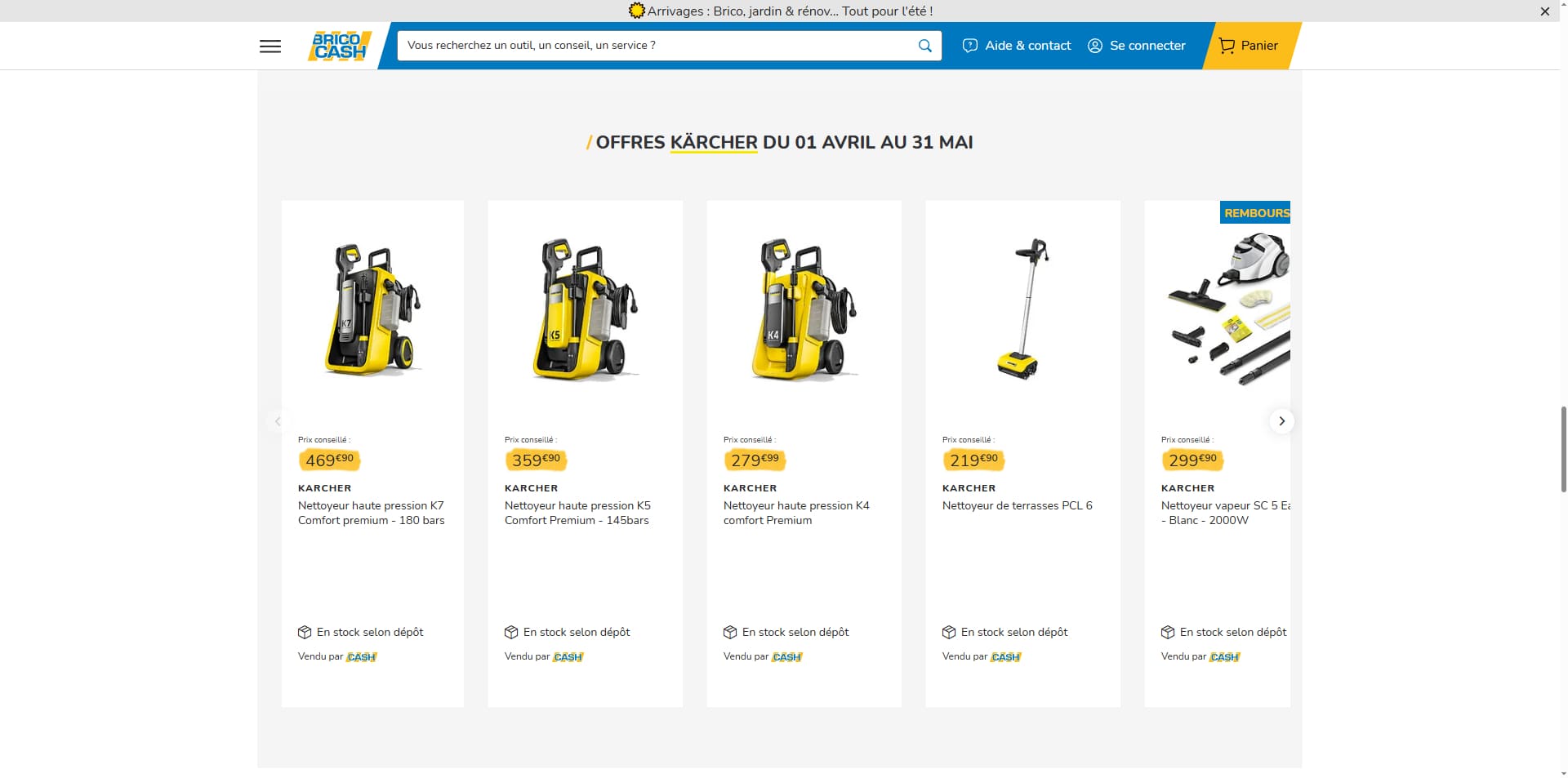Click the 469€90 price tag
Viewport: 1568px width, 778px height.
coord(330,460)
